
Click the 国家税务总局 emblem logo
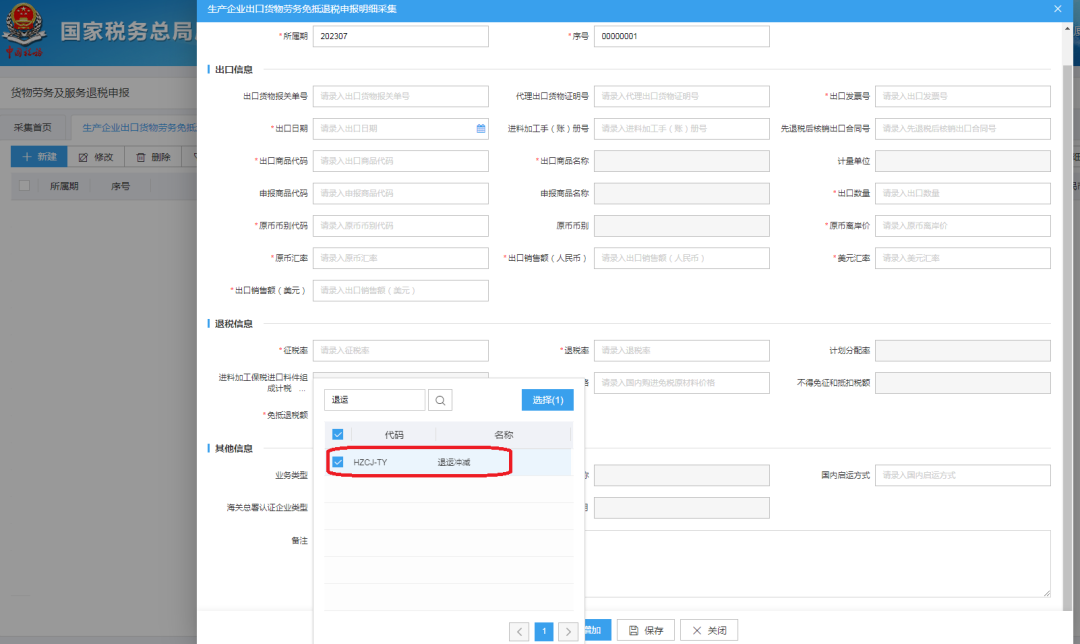25,31
